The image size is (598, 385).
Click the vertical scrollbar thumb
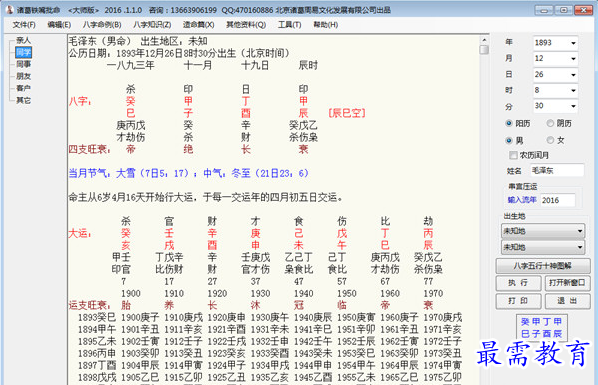tap(484, 50)
